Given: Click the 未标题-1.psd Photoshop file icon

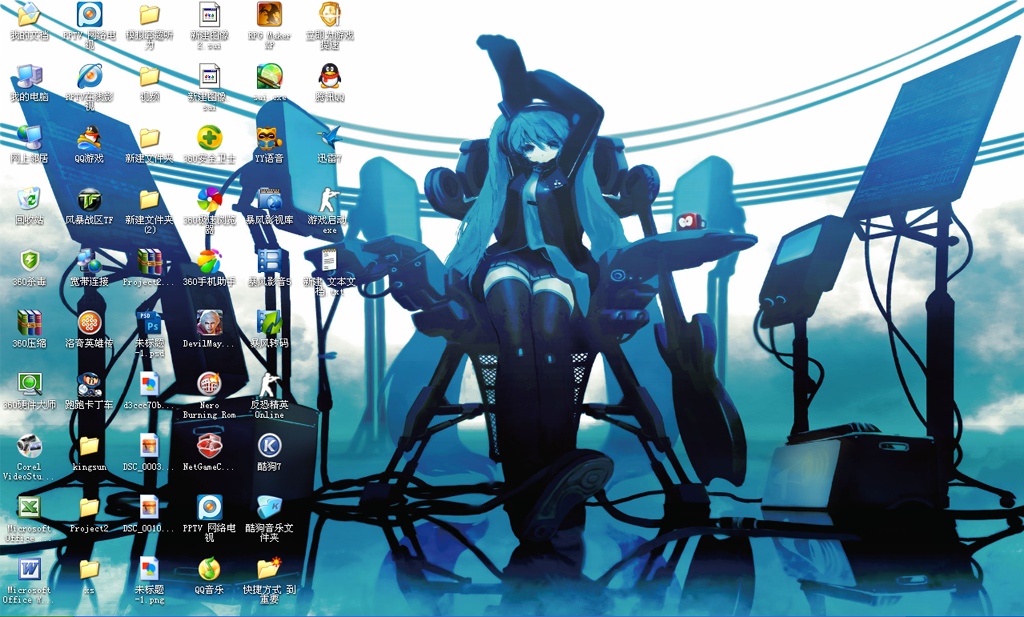Looking at the screenshot, I should [x=150, y=322].
